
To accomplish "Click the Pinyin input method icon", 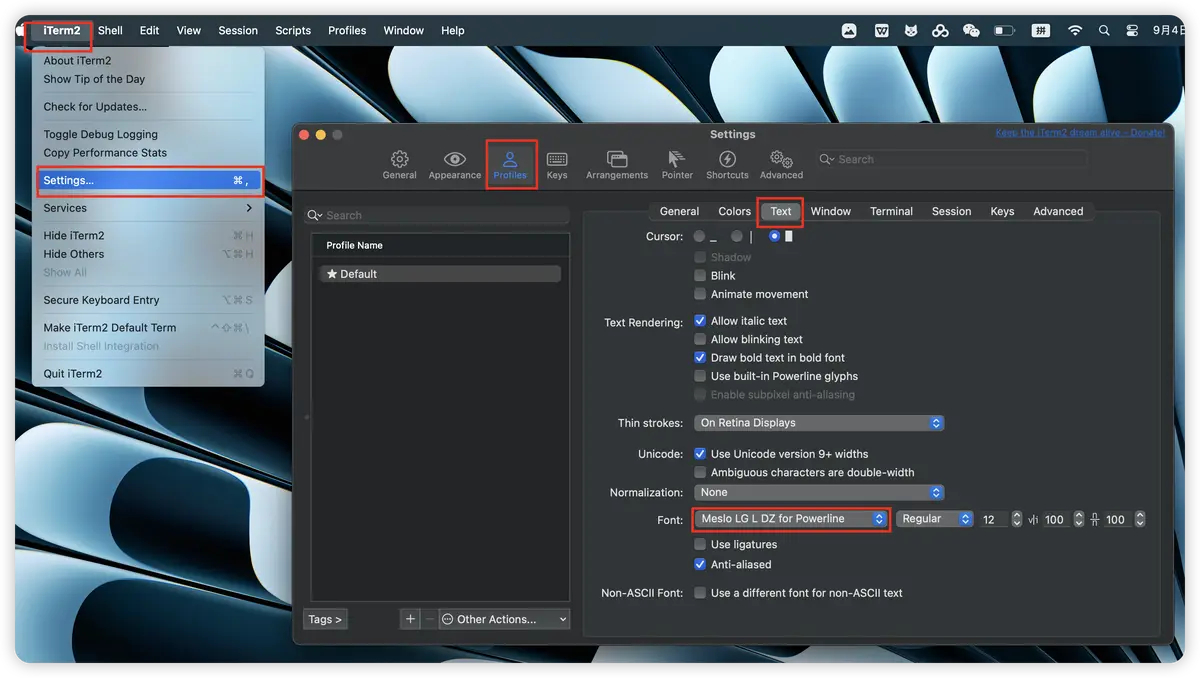I will click(1041, 31).
